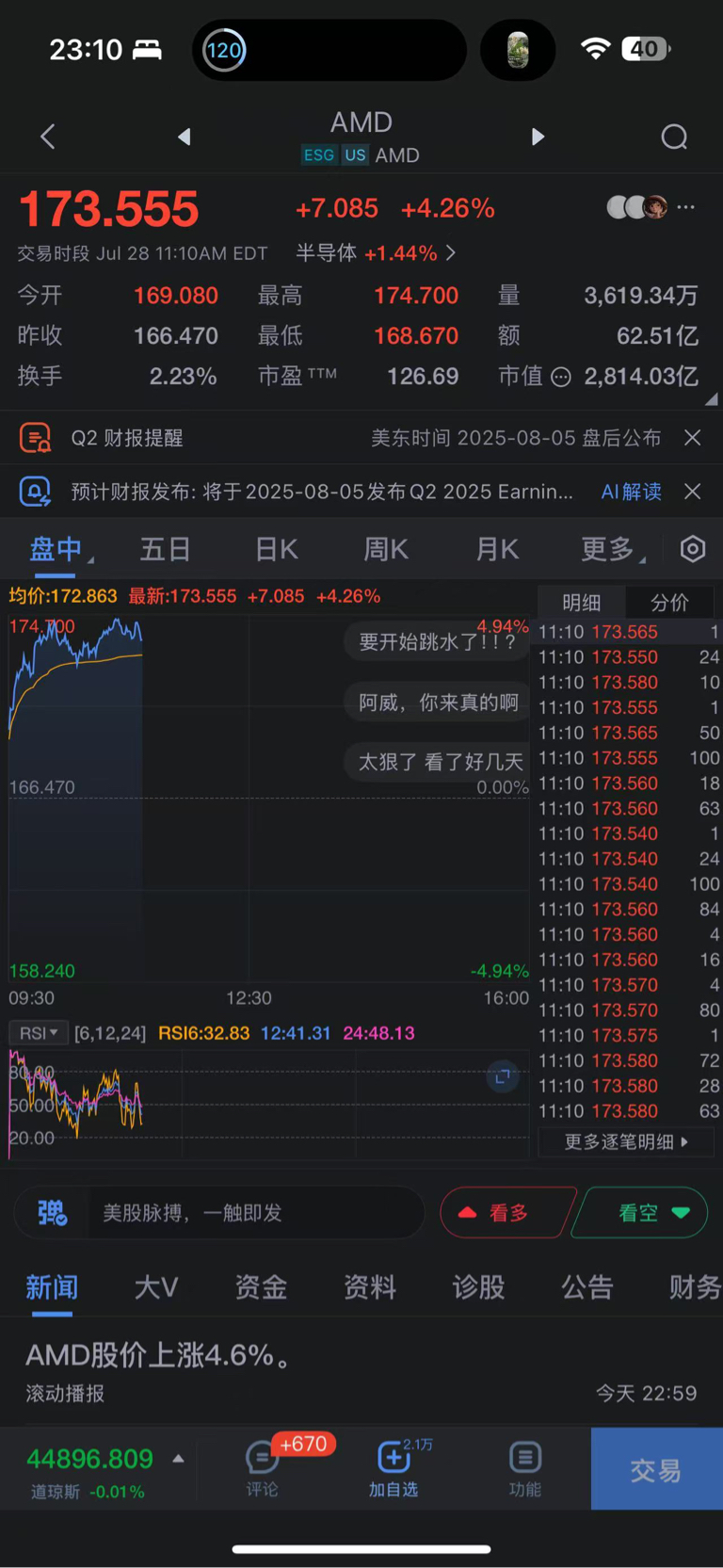Image resolution: width=723 pixels, height=1568 pixels.
Task: Select the 公告 announcements tab
Action: tap(587, 1287)
